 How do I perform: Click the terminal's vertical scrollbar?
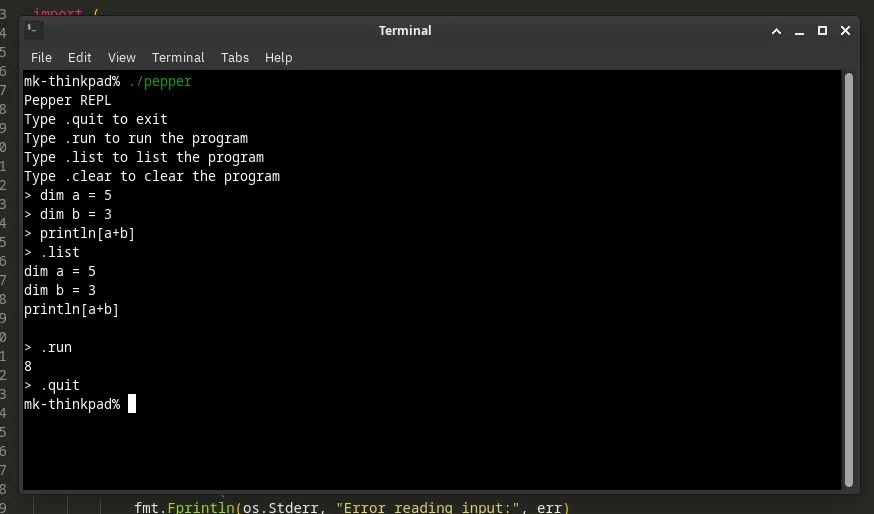(849, 278)
